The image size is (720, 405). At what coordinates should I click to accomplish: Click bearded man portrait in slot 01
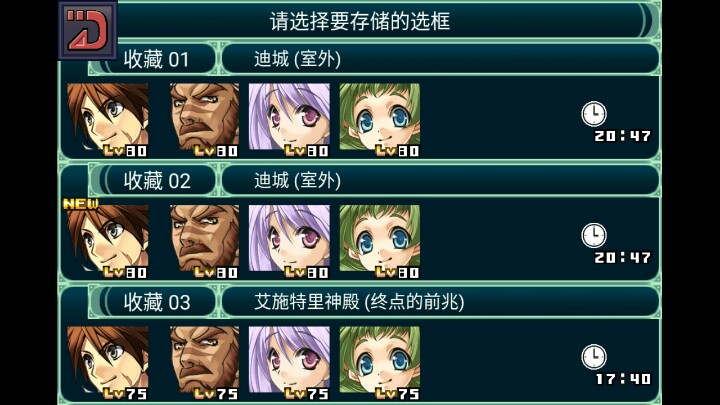pyautogui.click(x=204, y=117)
